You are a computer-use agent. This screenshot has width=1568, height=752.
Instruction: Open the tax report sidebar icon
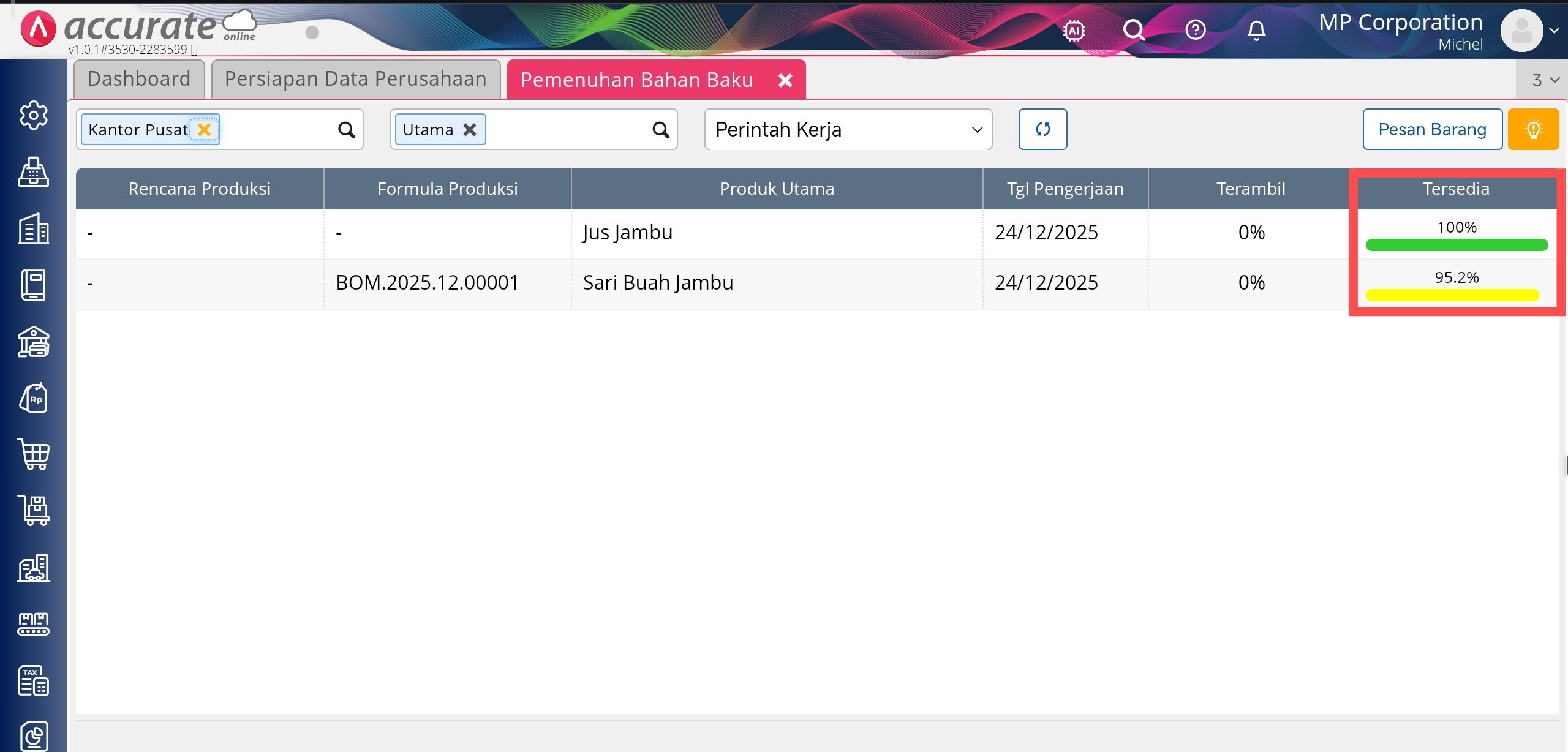[34, 680]
